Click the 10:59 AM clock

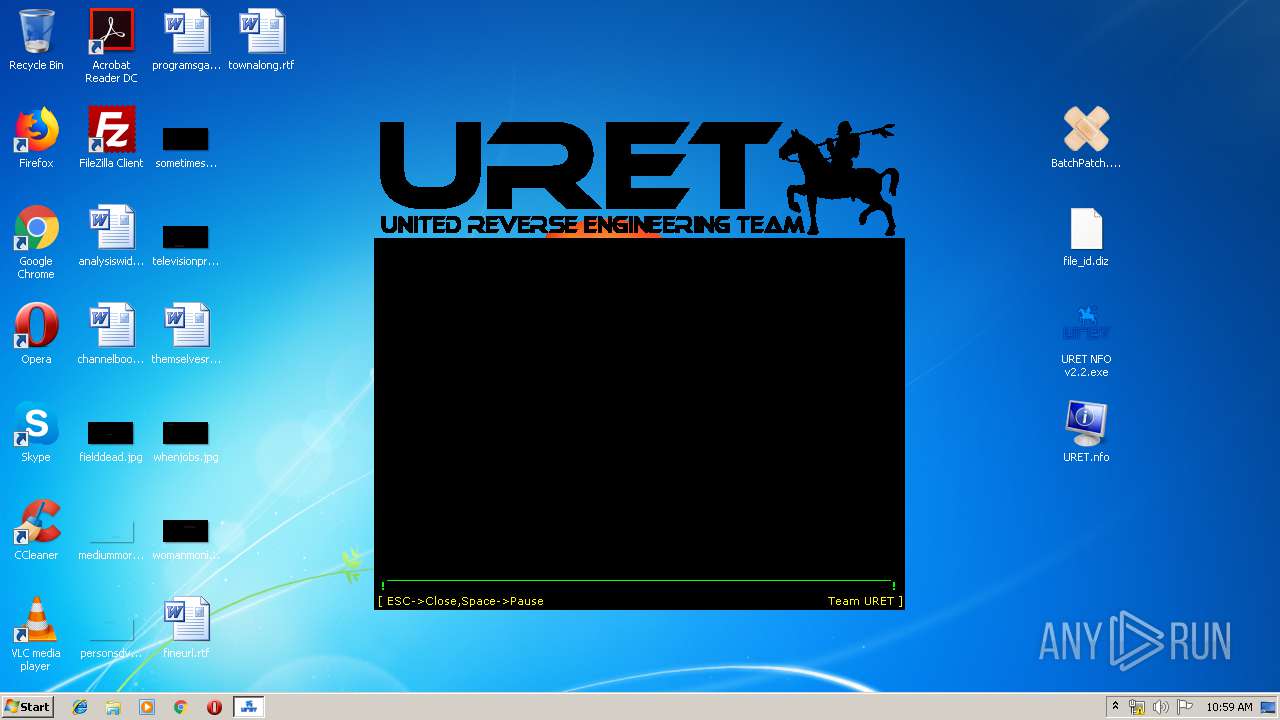1229,707
